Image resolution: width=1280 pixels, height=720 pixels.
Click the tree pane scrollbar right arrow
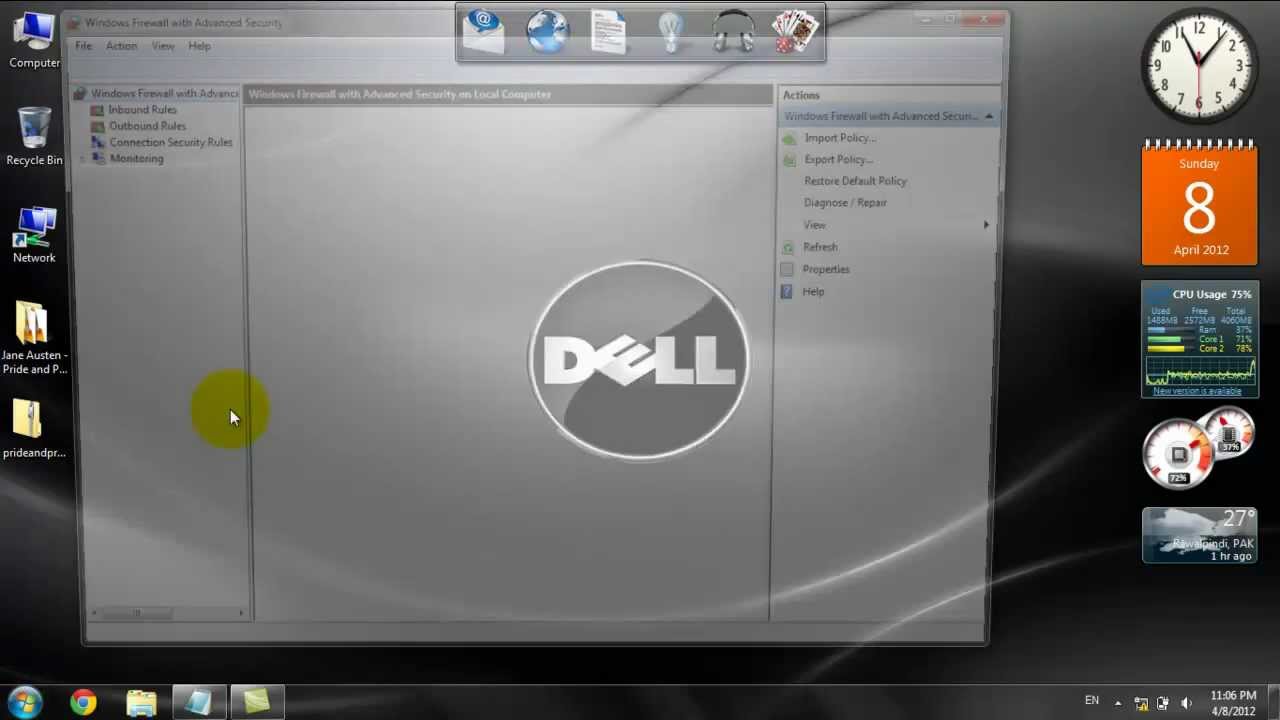coord(241,613)
